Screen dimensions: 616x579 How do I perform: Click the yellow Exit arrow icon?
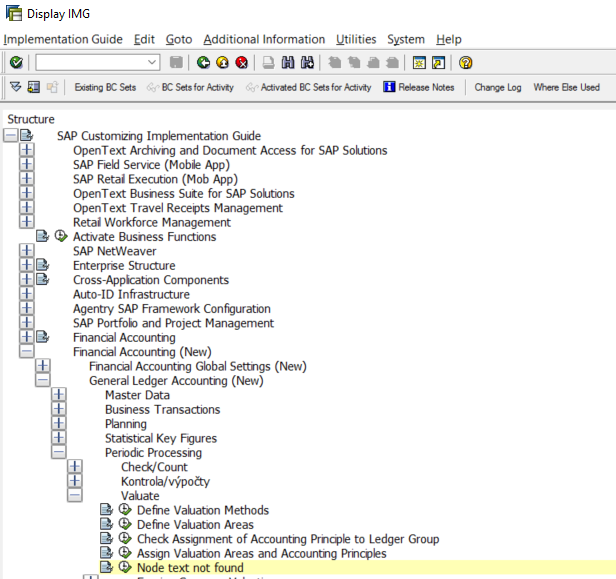[x=223, y=62]
